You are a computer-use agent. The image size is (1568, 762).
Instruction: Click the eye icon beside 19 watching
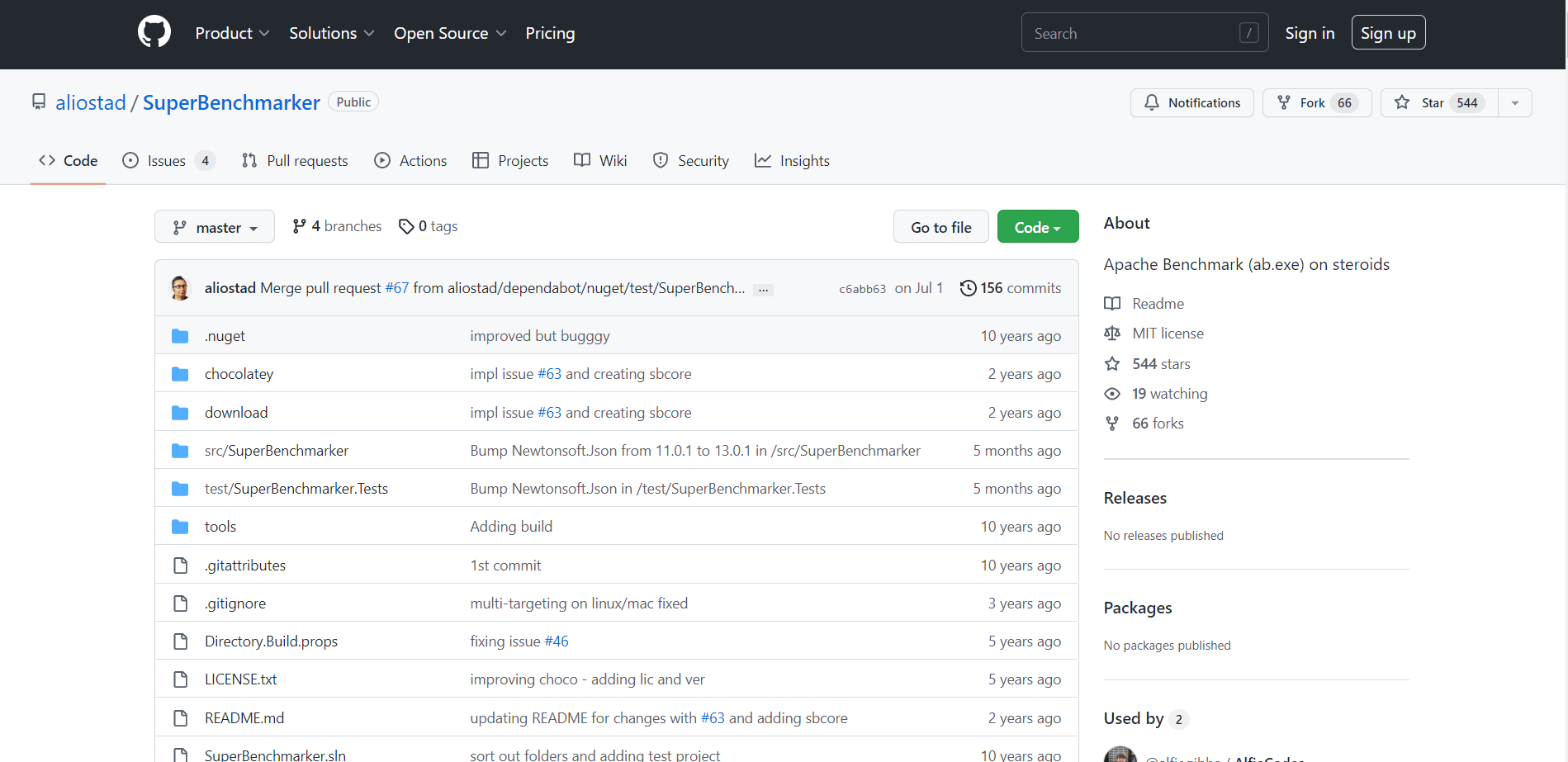pos(1112,394)
